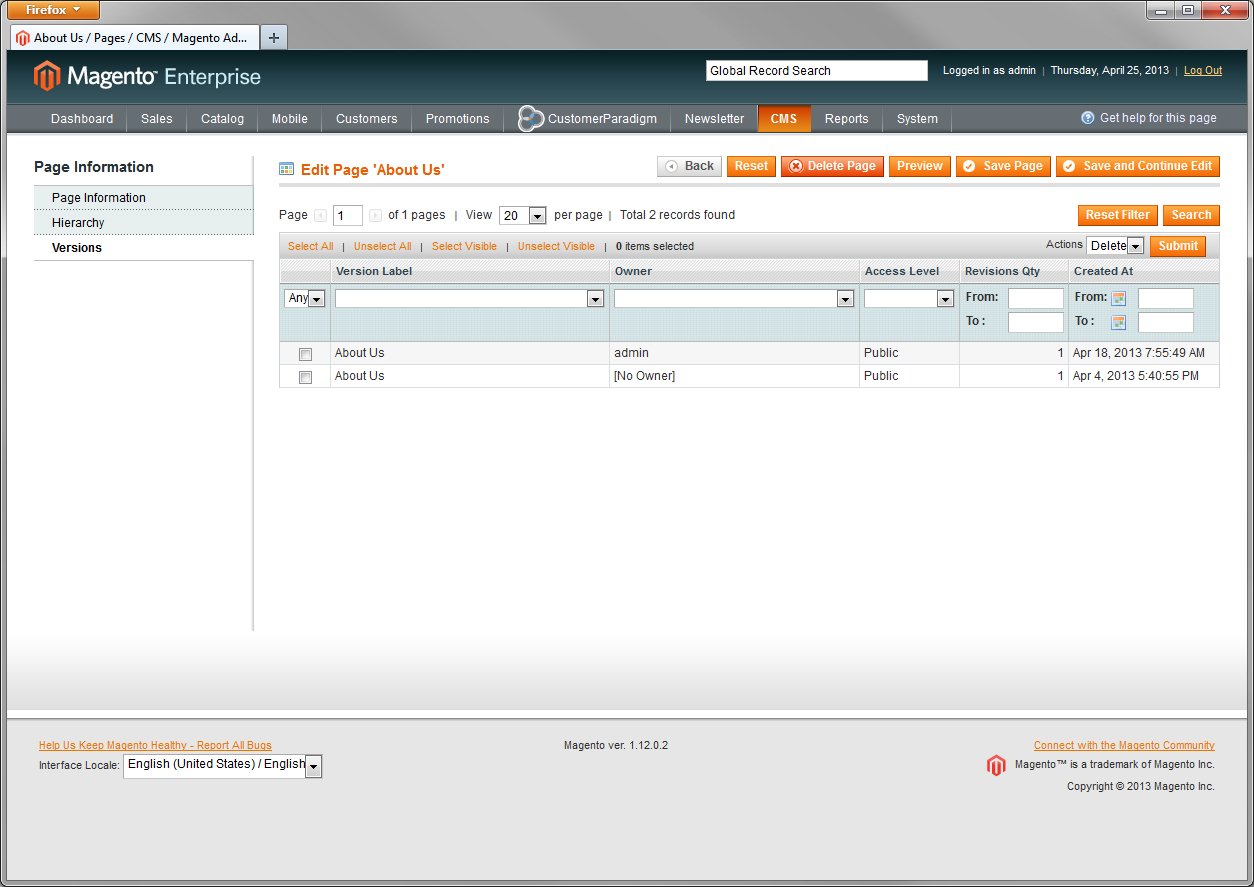This screenshot has width=1254, height=887.
Task: Open the Customers menu
Action: click(x=367, y=118)
